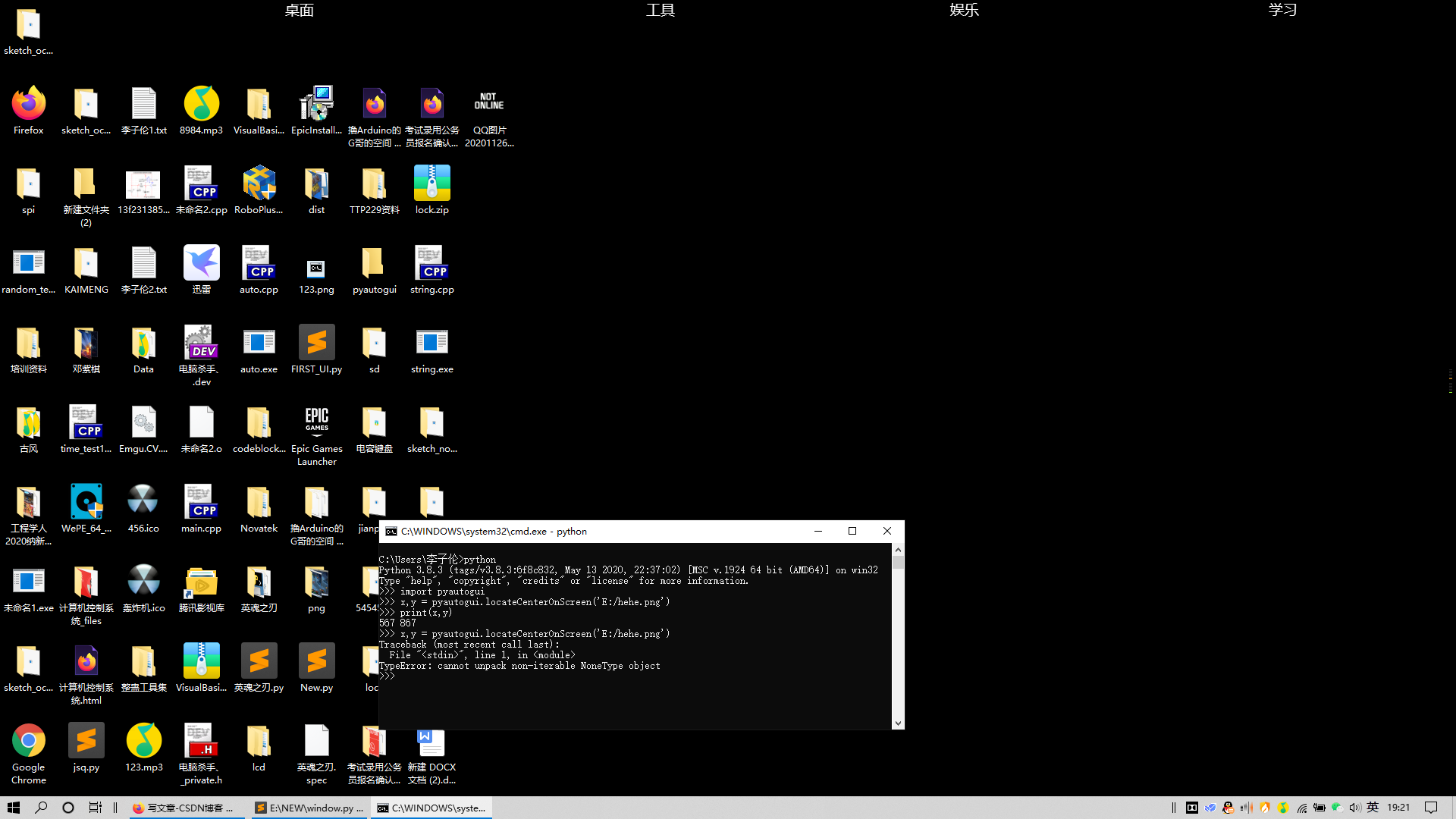The image size is (1456, 819).
Task: Open the notification action center button
Action: tap(1431, 808)
